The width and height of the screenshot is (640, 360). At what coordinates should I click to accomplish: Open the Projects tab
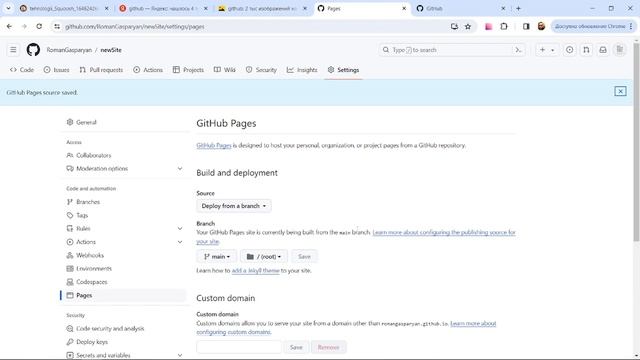point(188,70)
